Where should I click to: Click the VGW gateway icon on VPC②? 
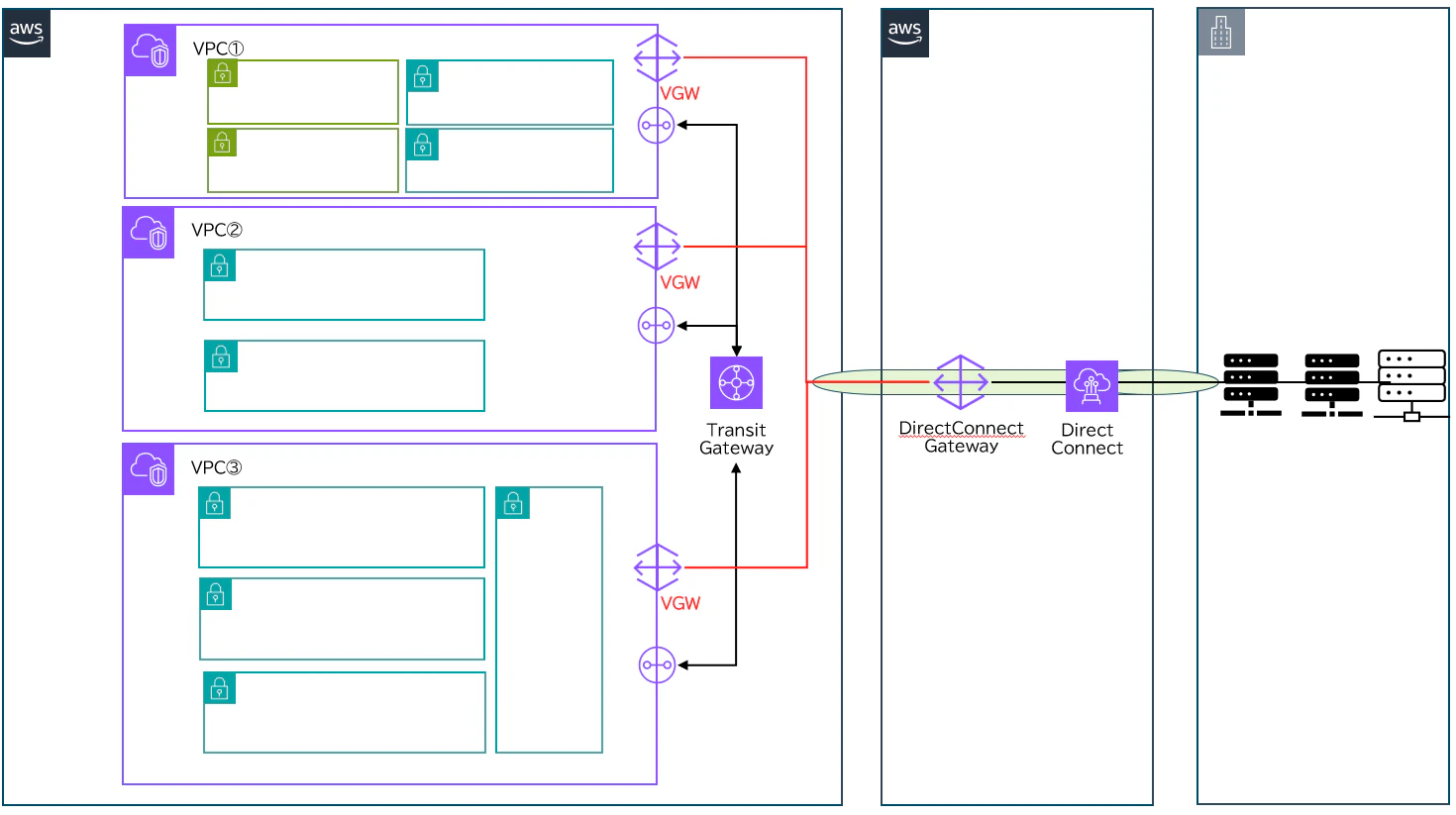click(x=657, y=247)
